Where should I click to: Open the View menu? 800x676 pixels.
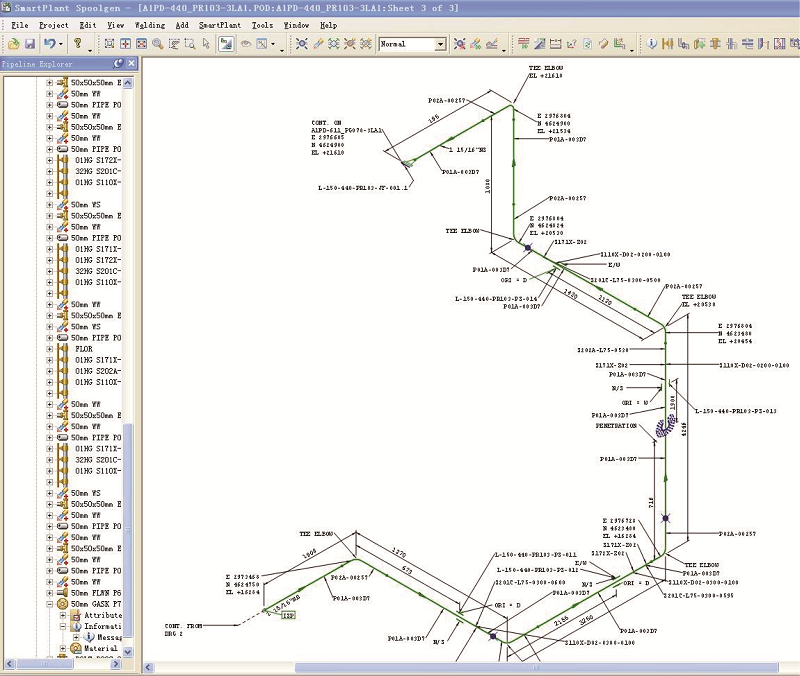[x=115, y=25]
